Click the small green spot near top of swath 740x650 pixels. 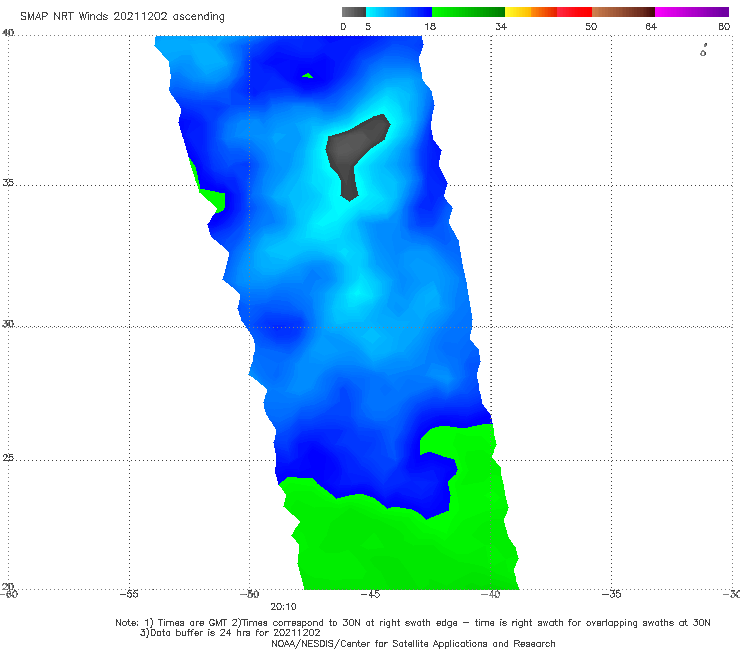[x=307, y=76]
